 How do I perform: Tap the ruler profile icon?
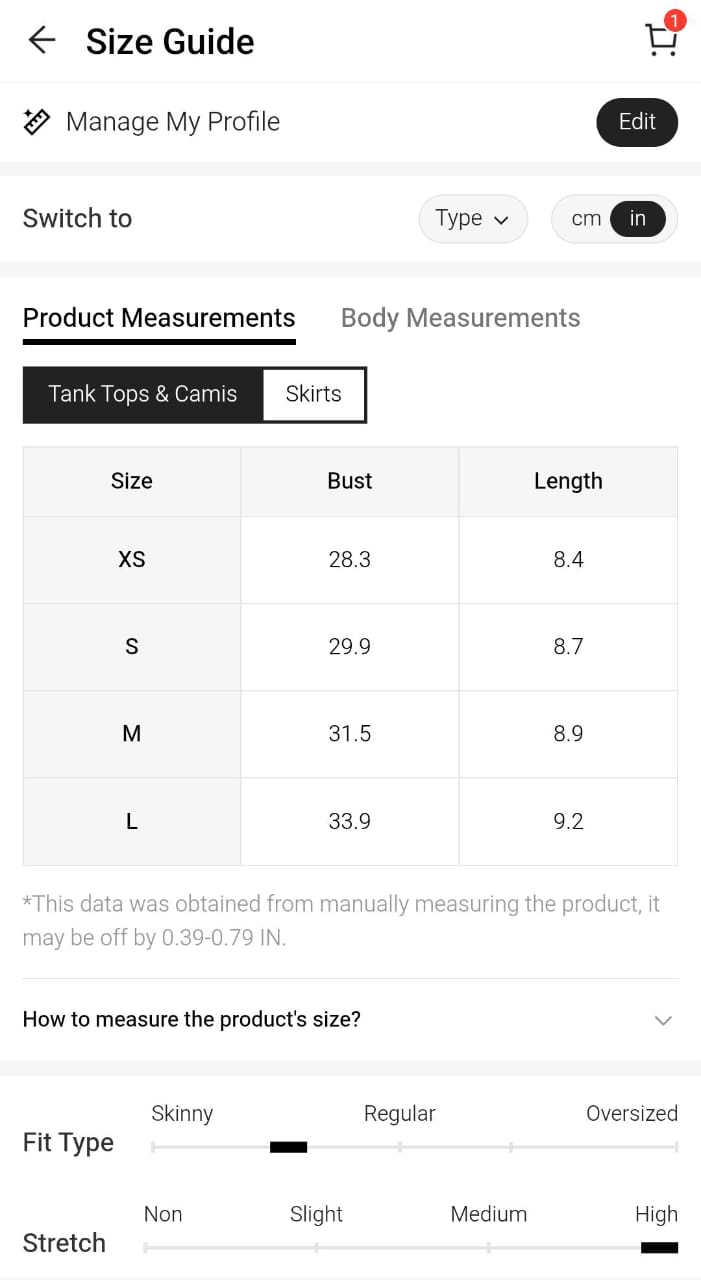tap(37, 122)
